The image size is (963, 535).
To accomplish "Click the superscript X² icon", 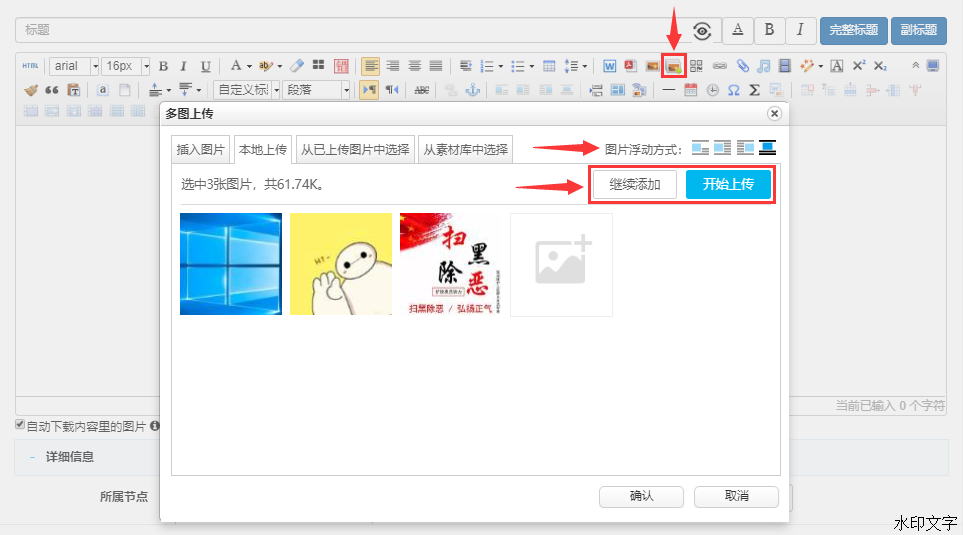I will (x=859, y=65).
